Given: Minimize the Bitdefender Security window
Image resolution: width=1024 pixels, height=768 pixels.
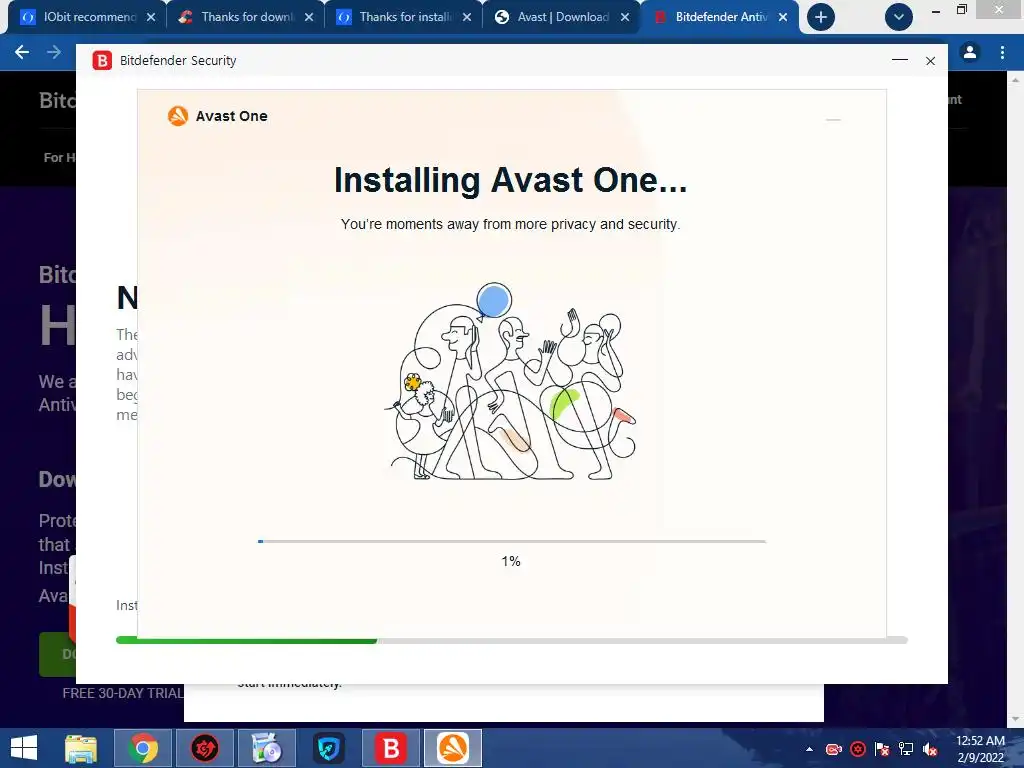Looking at the screenshot, I should pos(900,60).
